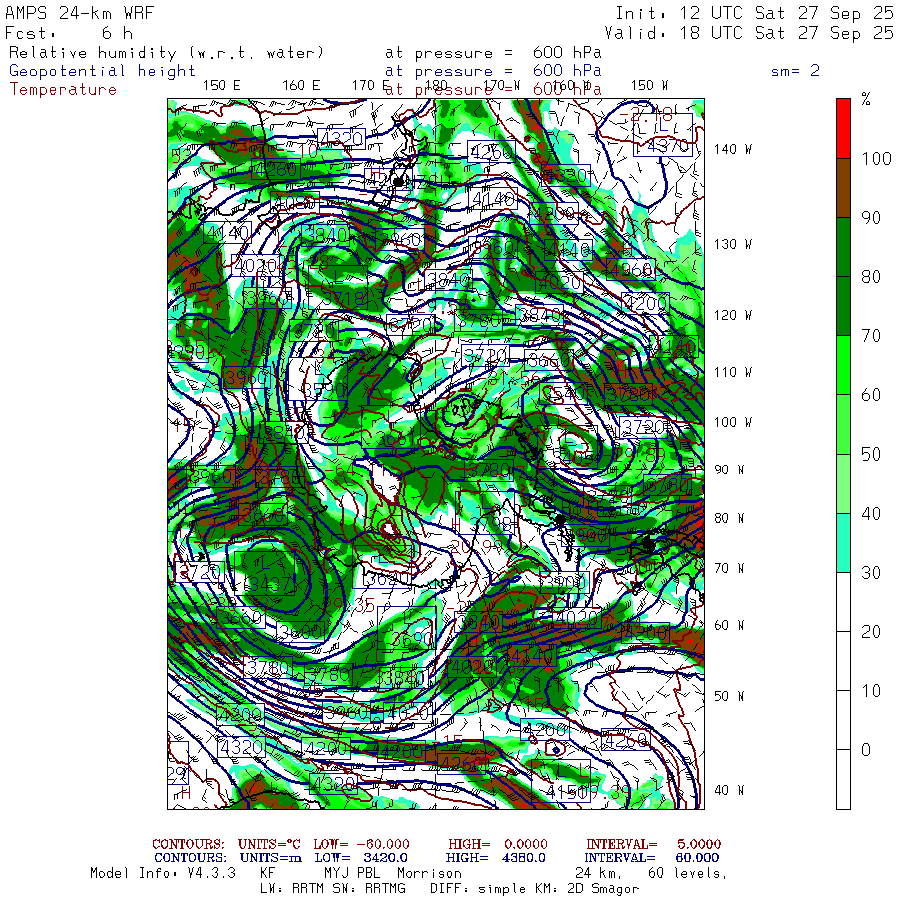Click the 'Morrison' microphysics text
Viewport: 900px width, 900px height.
pyautogui.click(x=429, y=873)
